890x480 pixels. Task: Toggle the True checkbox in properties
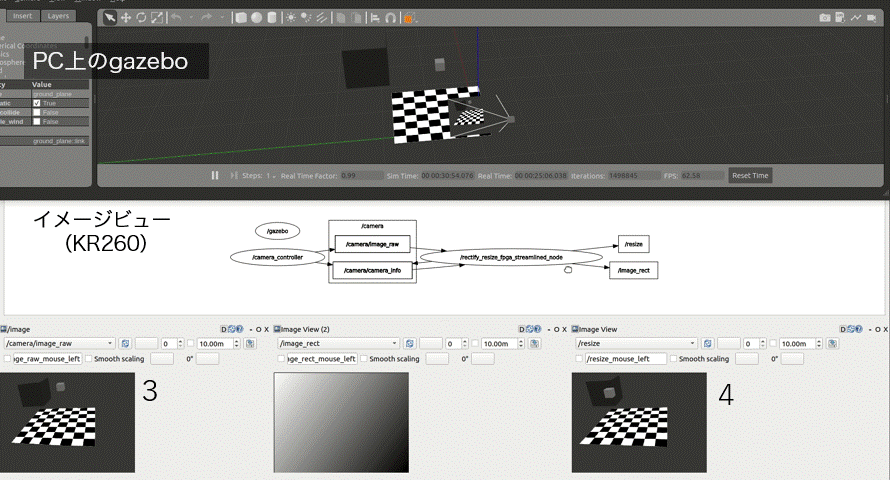37,103
